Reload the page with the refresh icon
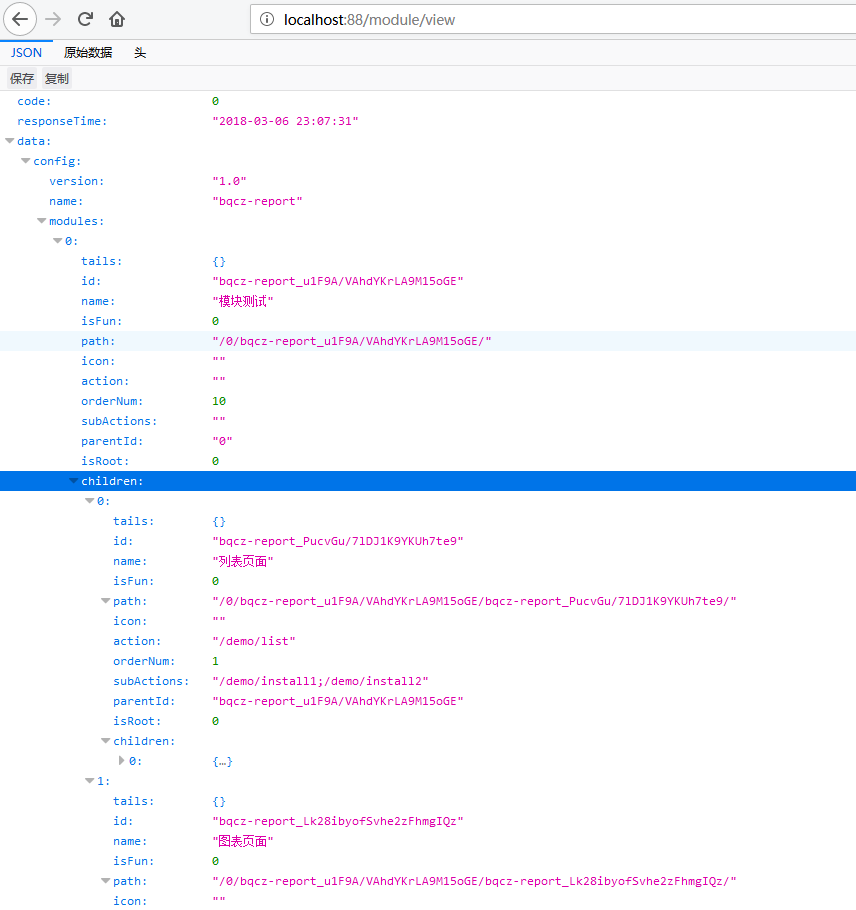This screenshot has width=856, height=910. [x=85, y=19]
